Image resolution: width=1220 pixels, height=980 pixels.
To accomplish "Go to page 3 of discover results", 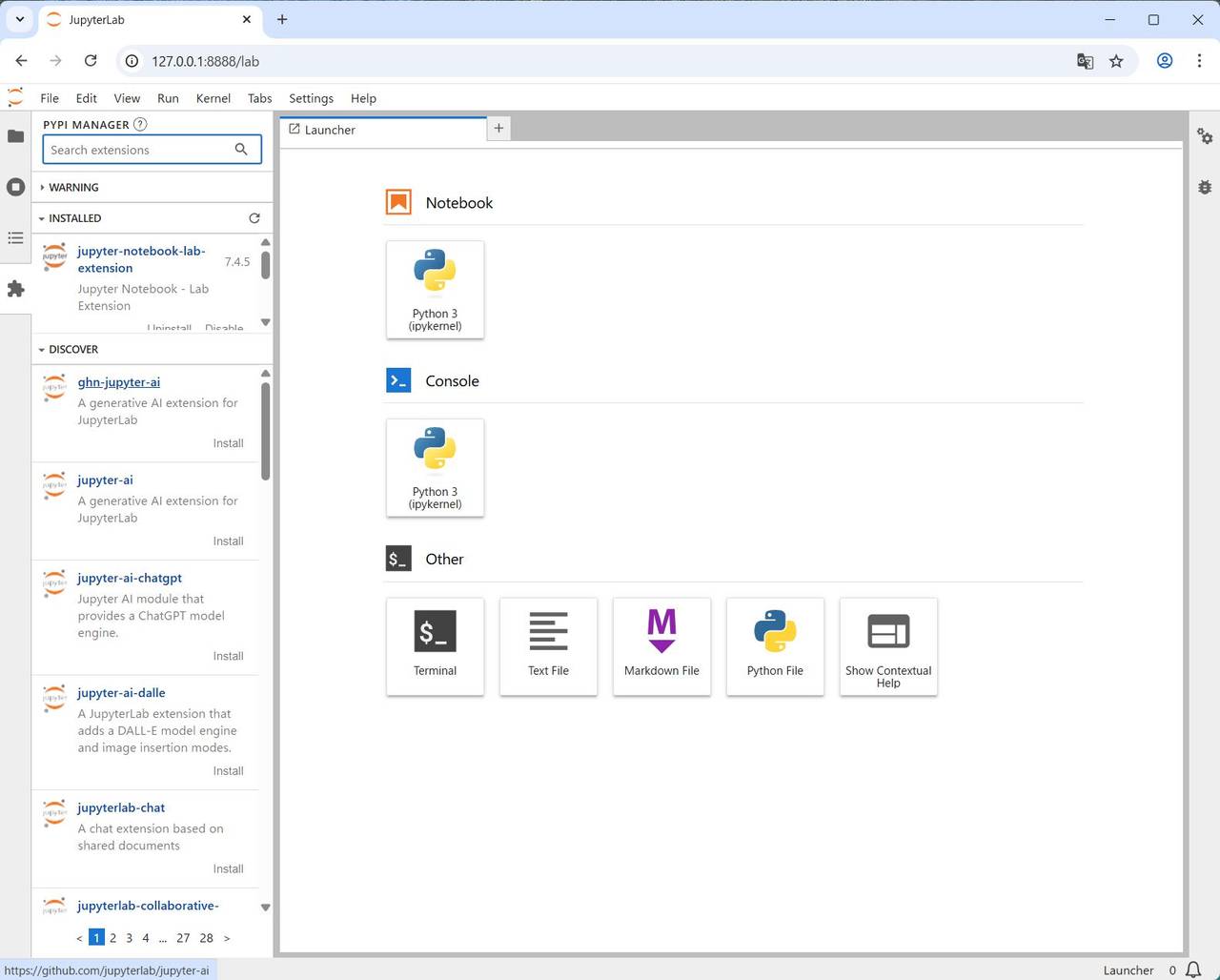I will [130, 938].
